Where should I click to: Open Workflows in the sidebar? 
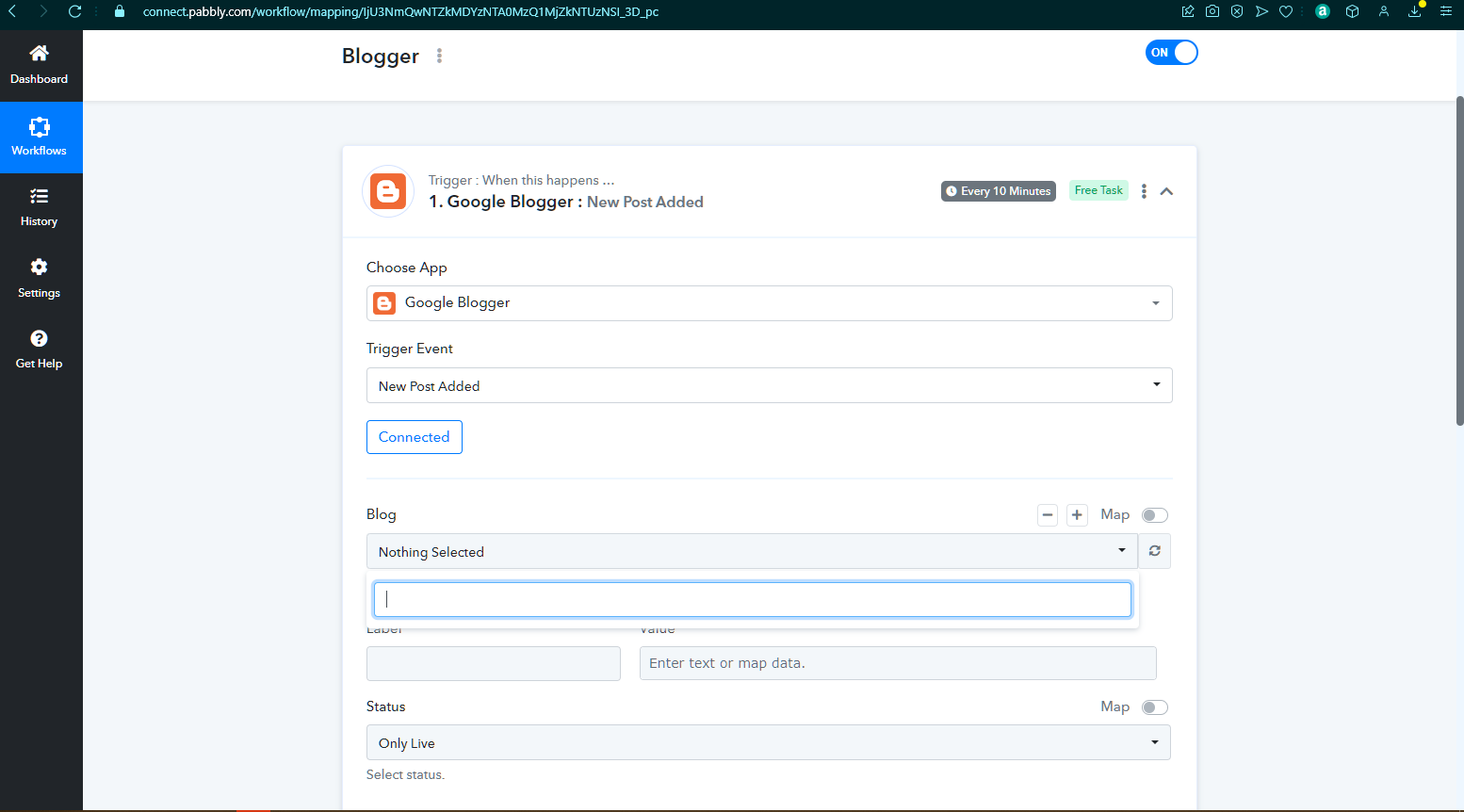click(x=40, y=138)
